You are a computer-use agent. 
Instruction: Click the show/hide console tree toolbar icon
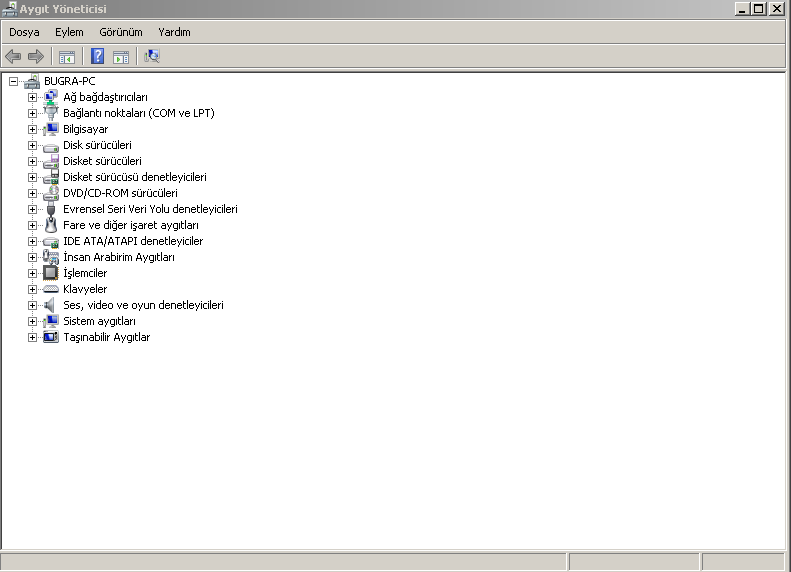(67, 57)
